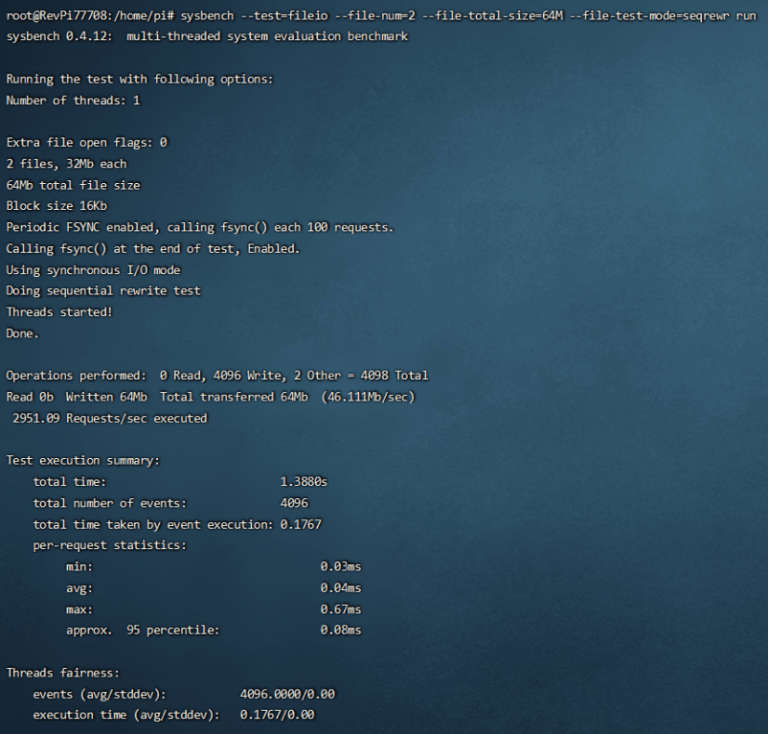
Task: Click the 'Block size 16Kb' line
Action: click(x=56, y=206)
